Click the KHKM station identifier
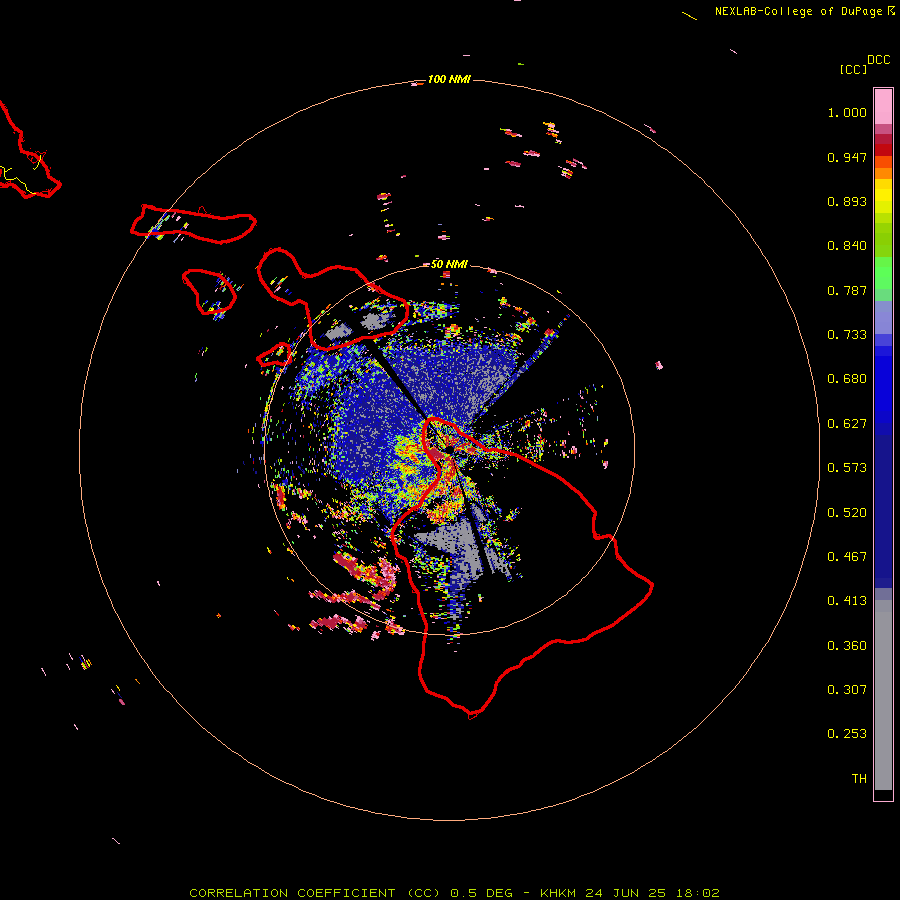900x900 pixels. (558, 893)
